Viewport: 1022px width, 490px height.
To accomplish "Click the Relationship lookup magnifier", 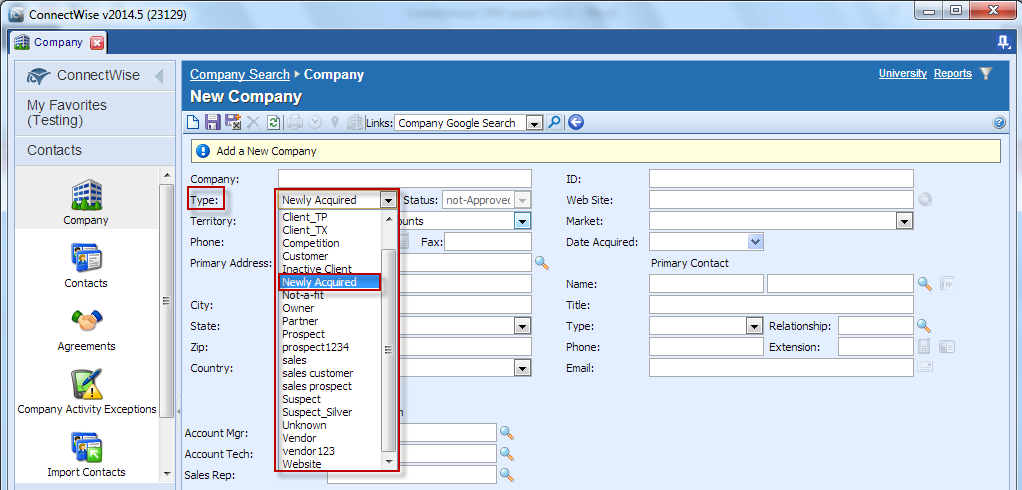I will pyautogui.click(x=924, y=325).
